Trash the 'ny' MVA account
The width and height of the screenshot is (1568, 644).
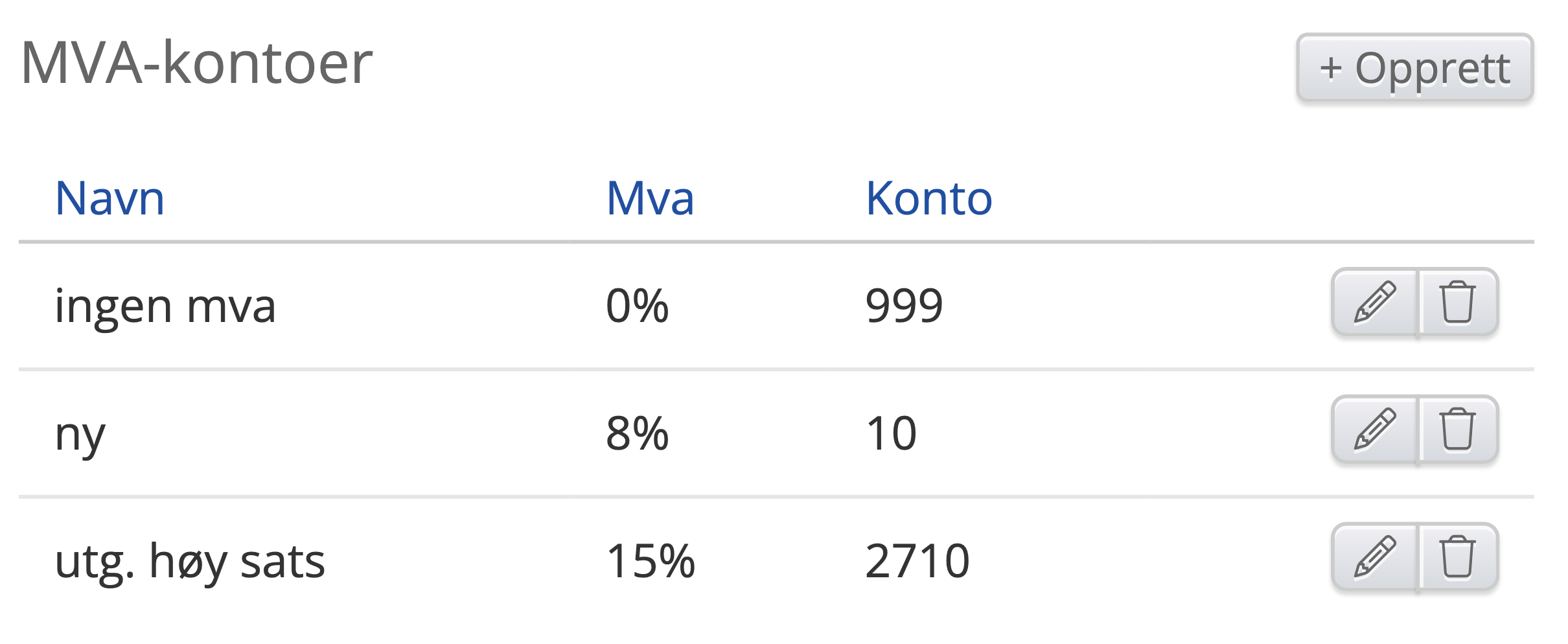[x=1458, y=430]
